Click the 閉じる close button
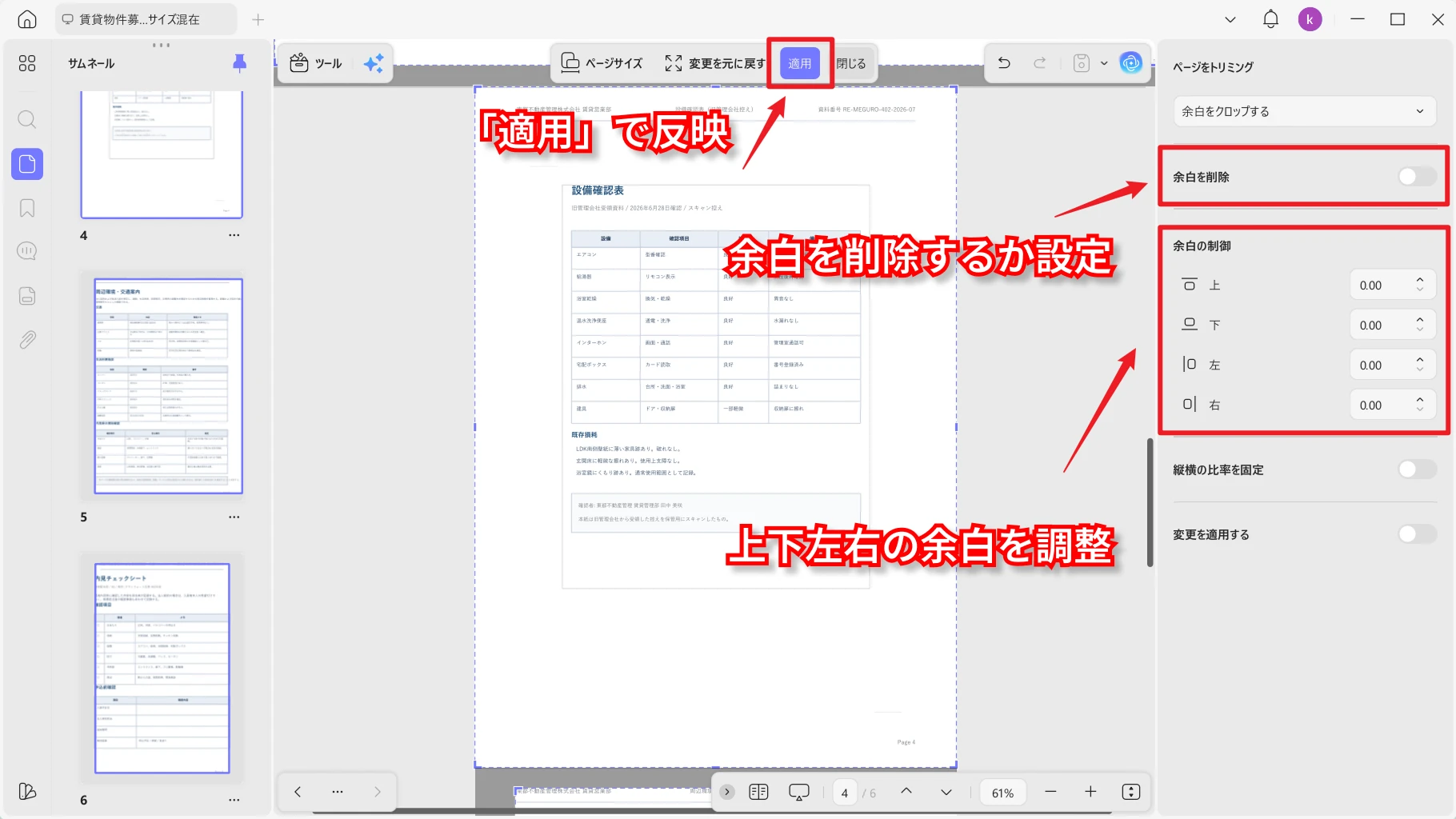 (851, 63)
